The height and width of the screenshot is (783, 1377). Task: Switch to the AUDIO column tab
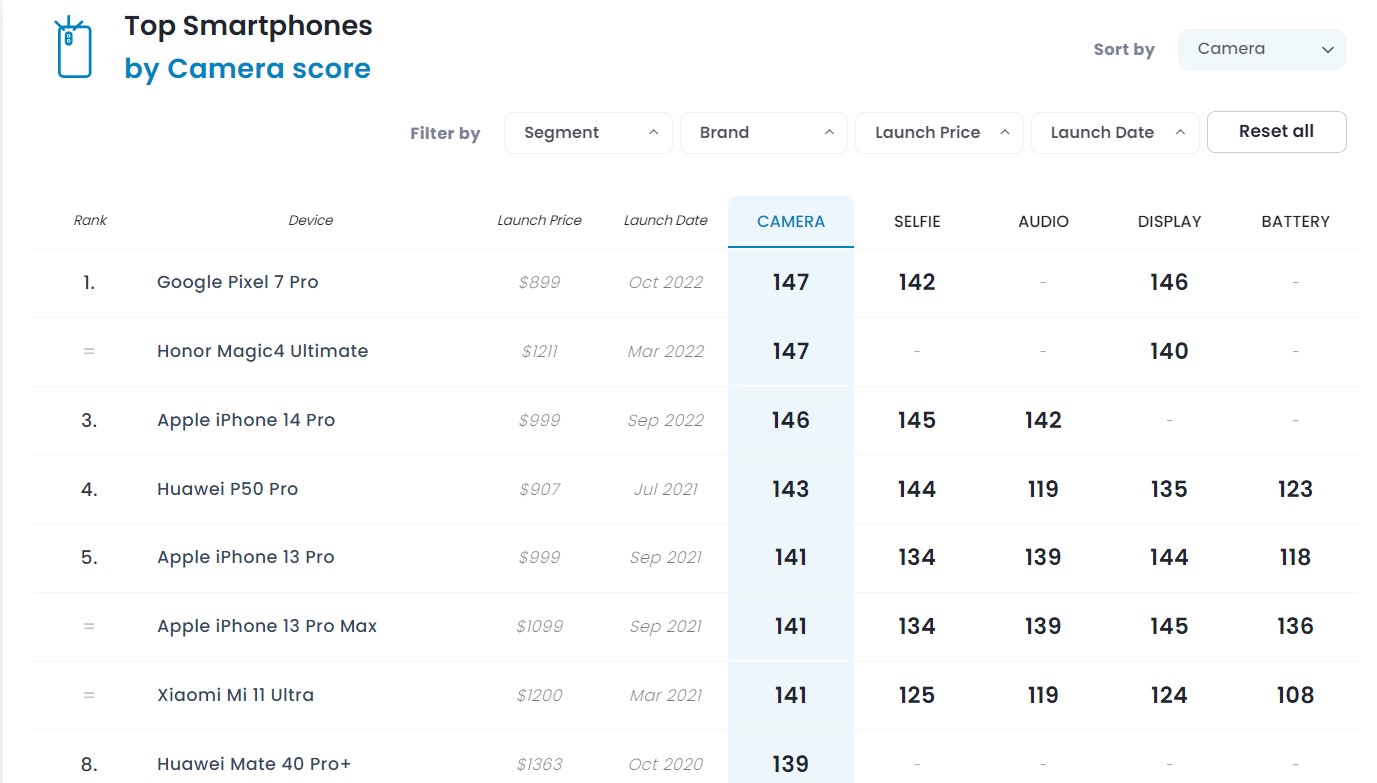click(1043, 222)
